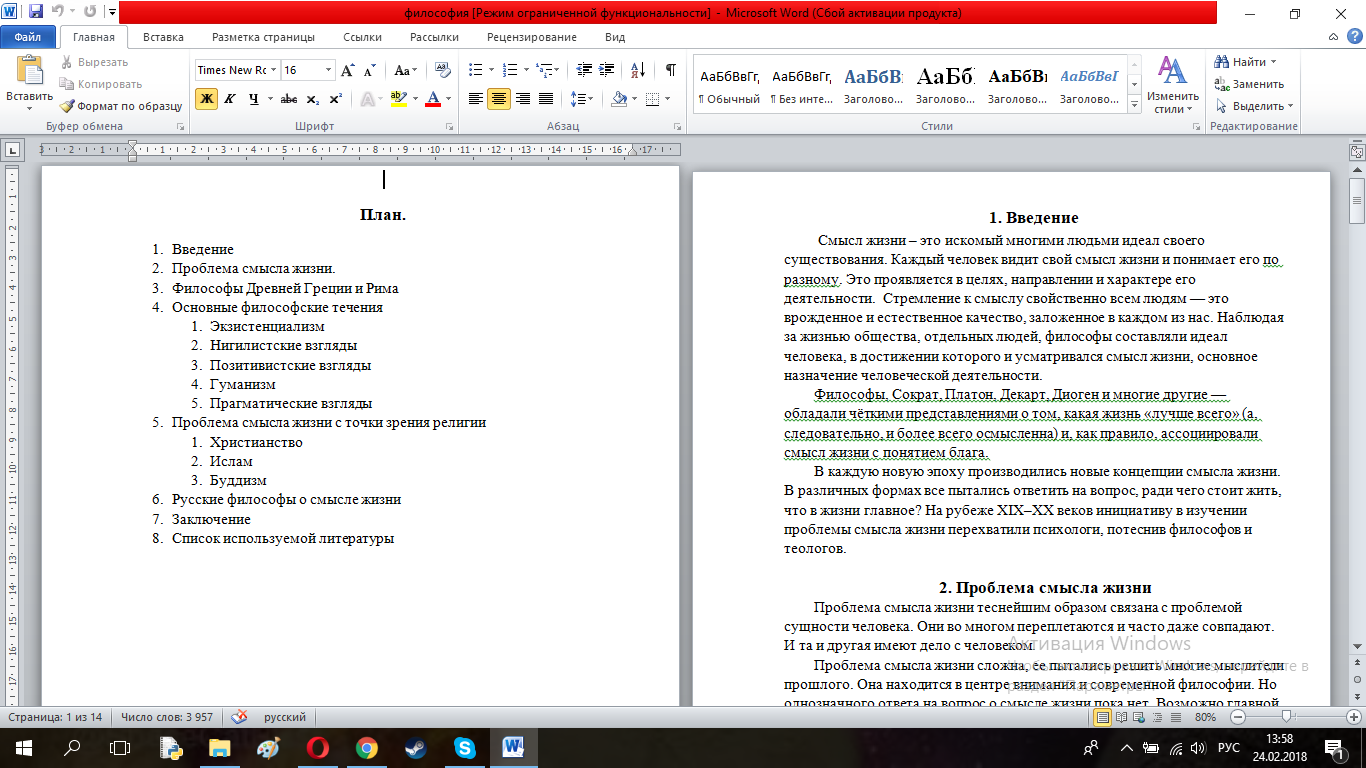Justify text alignment in paragraph group
Viewport: 1366px width, 768px height.
tap(546, 99)
